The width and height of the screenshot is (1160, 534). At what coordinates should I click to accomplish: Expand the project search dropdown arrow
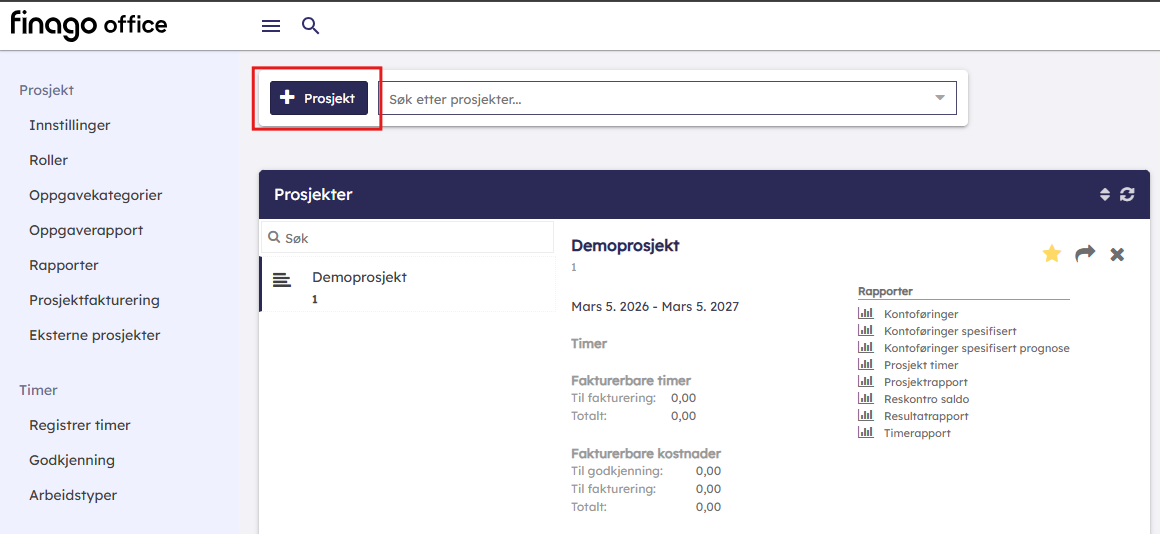tap(939, 98)
